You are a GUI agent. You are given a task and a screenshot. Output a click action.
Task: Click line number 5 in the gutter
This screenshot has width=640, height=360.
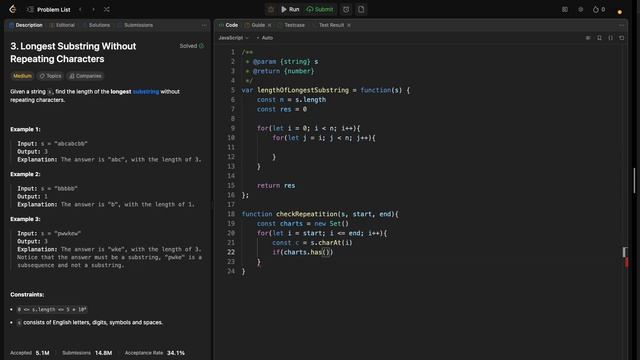click(233, 90)
